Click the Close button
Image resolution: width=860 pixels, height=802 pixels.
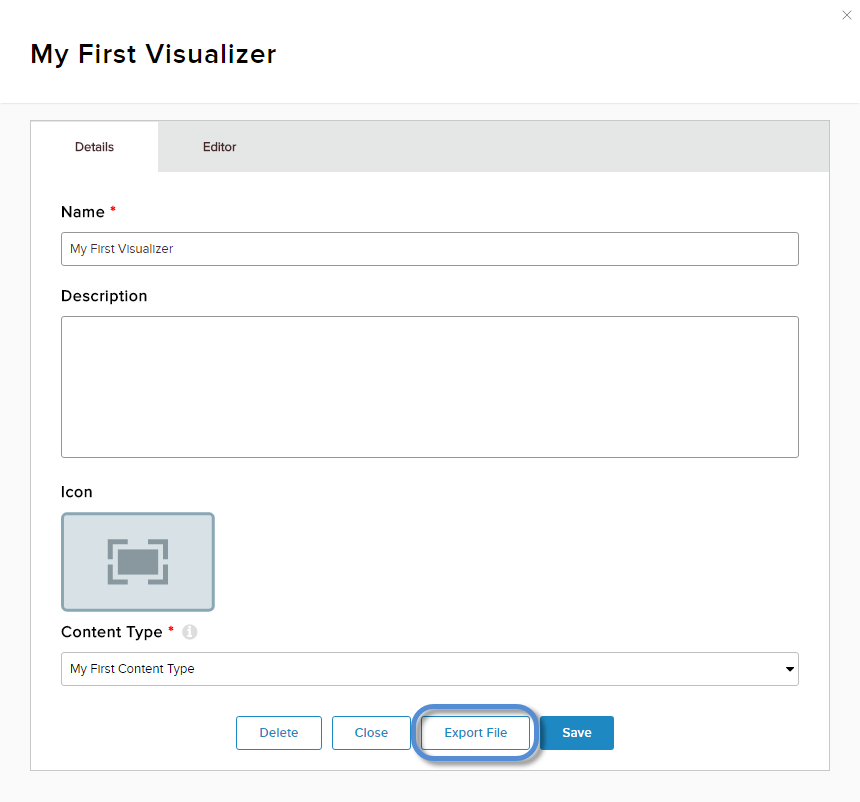pyautogui.click(x=371, y=733)
